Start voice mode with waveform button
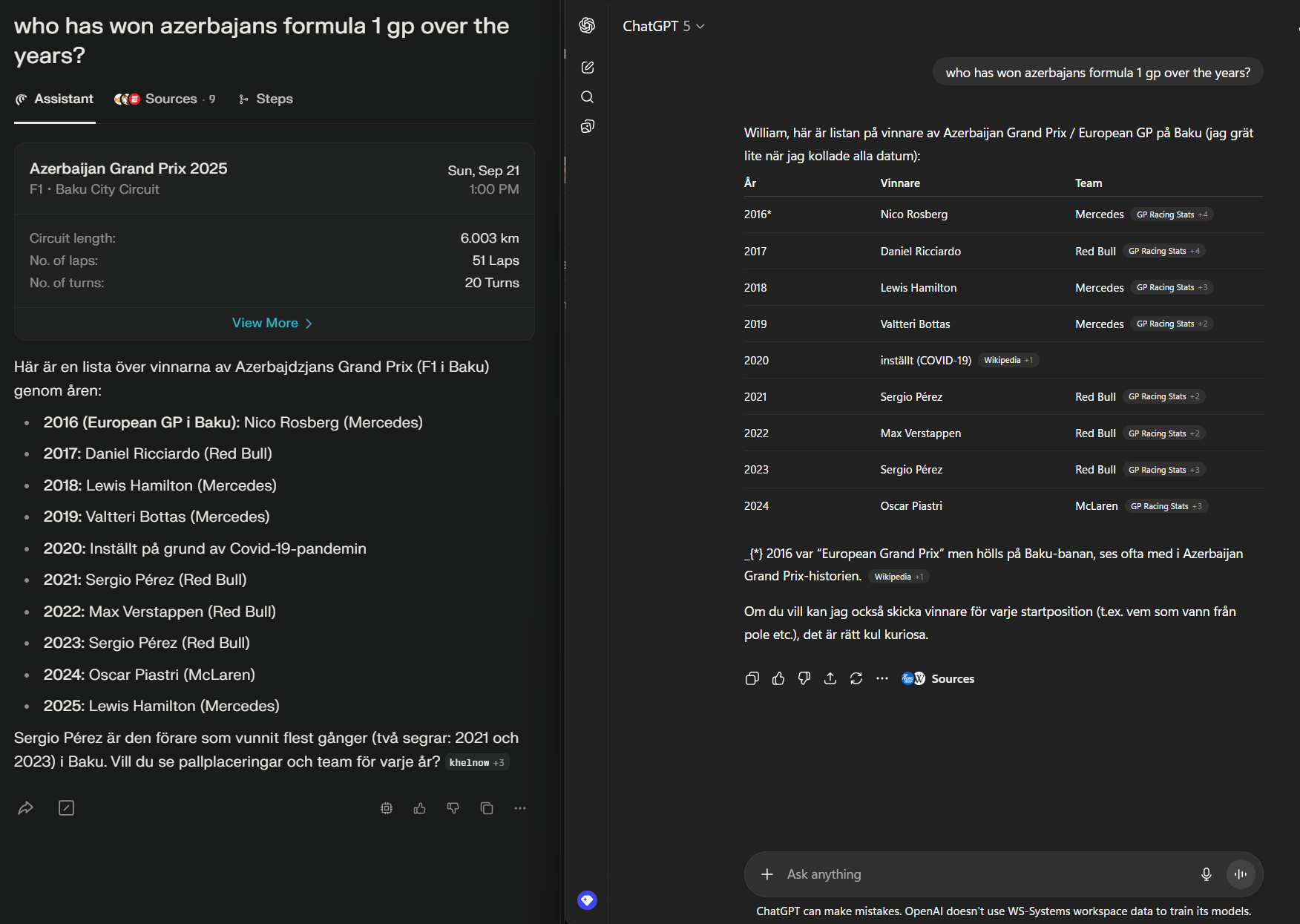The width and height of the screenshot is (1300, 924). coord(1241,874)
